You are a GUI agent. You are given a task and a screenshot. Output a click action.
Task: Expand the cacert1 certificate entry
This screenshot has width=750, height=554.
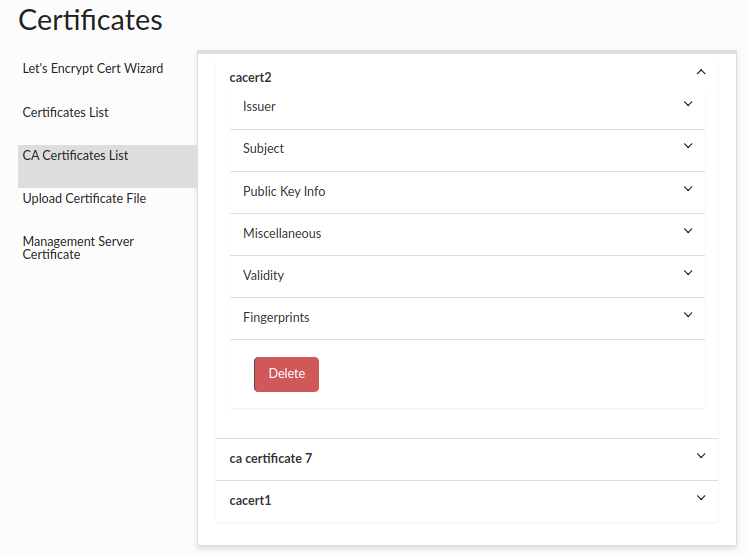click(x=250, y=501)
